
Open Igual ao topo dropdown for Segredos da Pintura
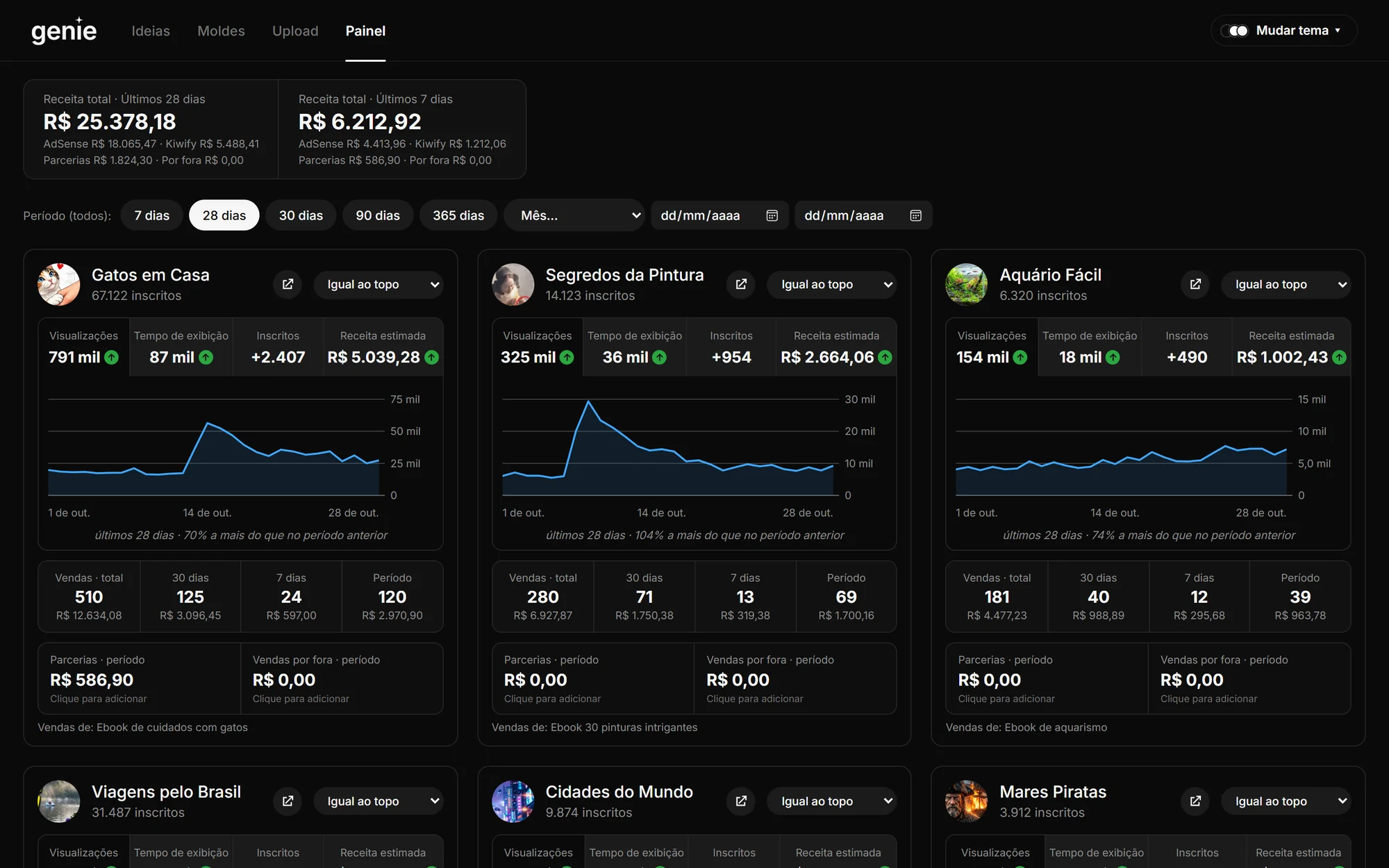coord(832,284)
